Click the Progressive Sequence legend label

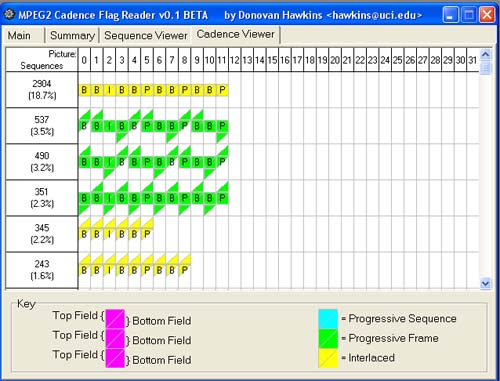pyautogui.click(x=402, y=319)
